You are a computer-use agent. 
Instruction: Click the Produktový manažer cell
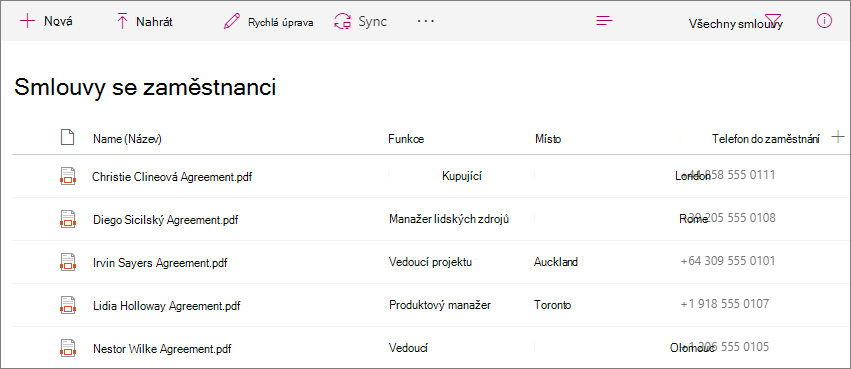tap(440, 305)
